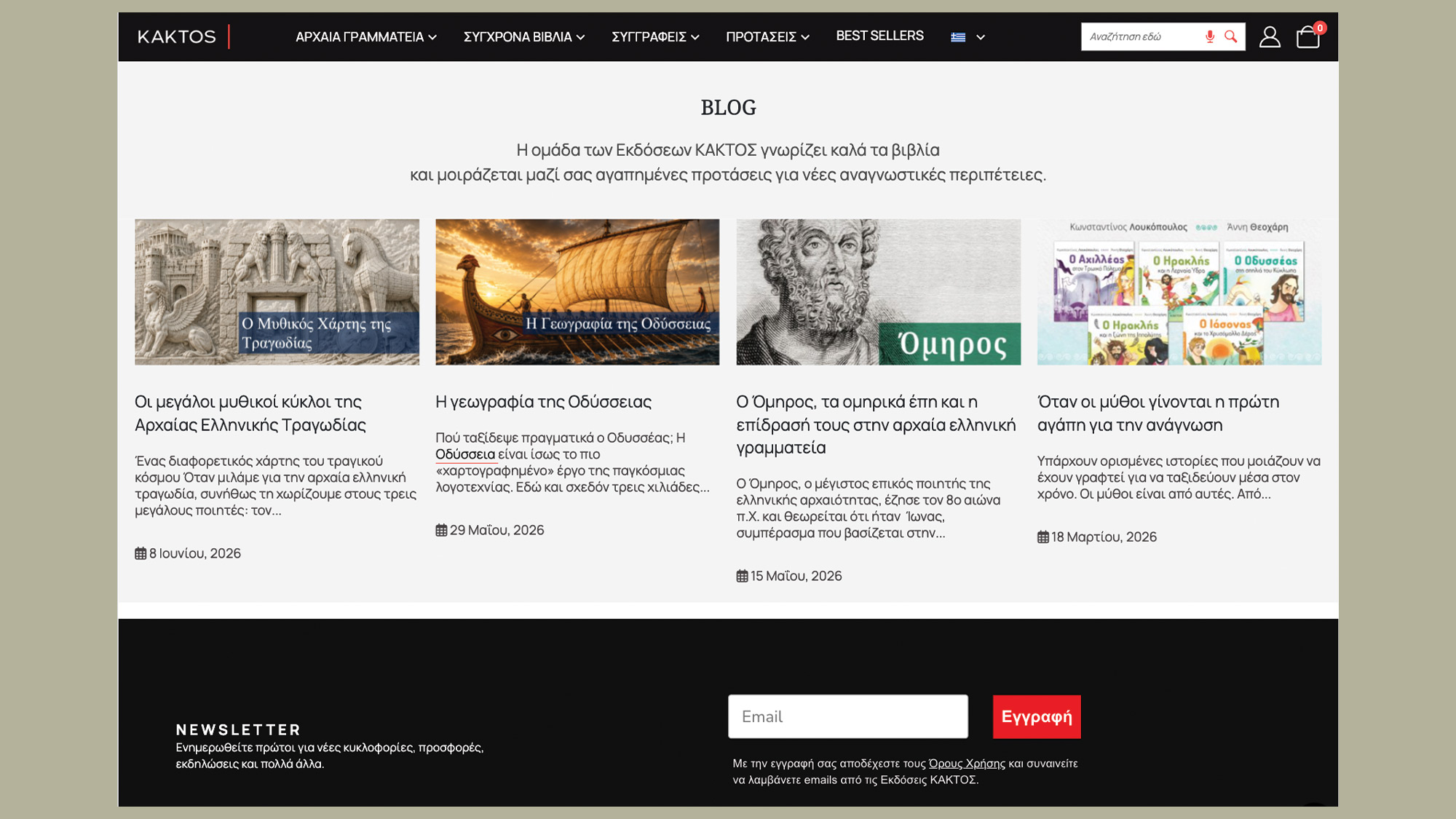Click calendar icon beside 8 Ιουνίου, 2026

point(141,553)
